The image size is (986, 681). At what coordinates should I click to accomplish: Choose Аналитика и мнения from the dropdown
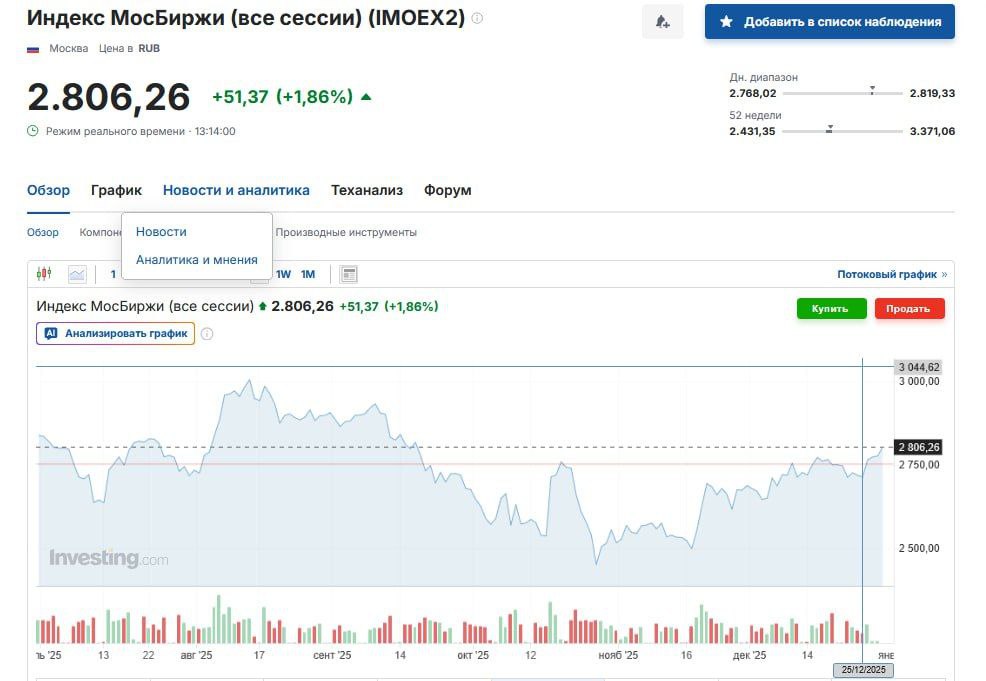tap(196, 259)
